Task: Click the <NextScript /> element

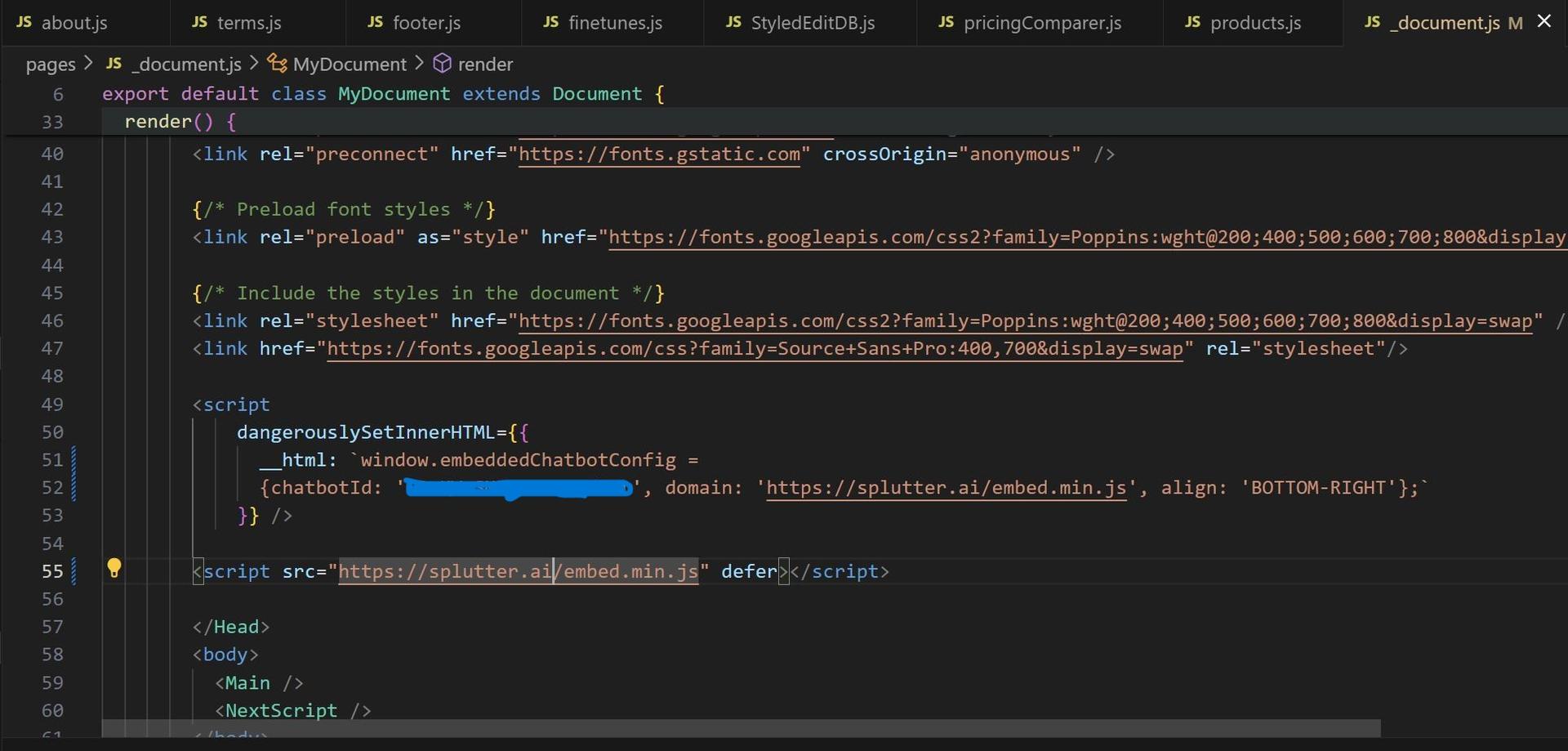Action: coord(293,710)
